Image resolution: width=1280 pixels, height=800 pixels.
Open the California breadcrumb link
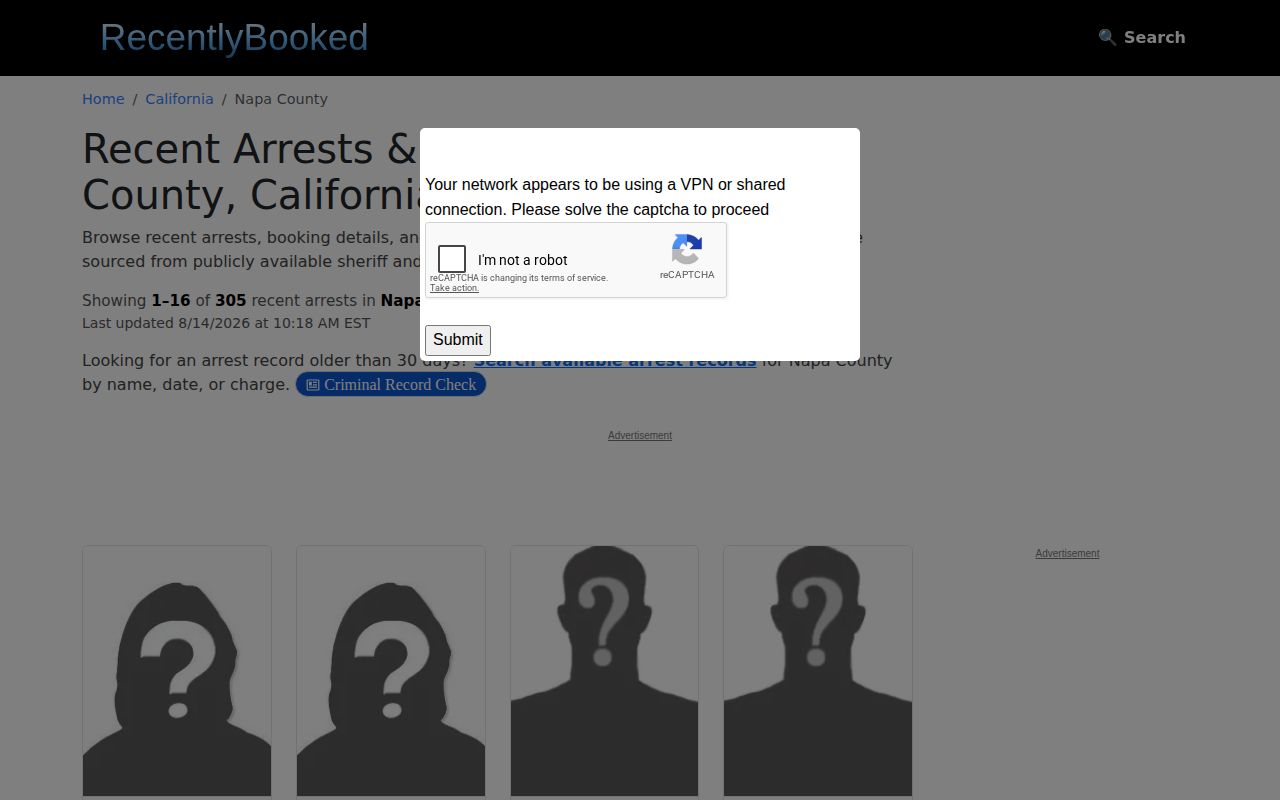pyautogui.click(x=179, y=99)
